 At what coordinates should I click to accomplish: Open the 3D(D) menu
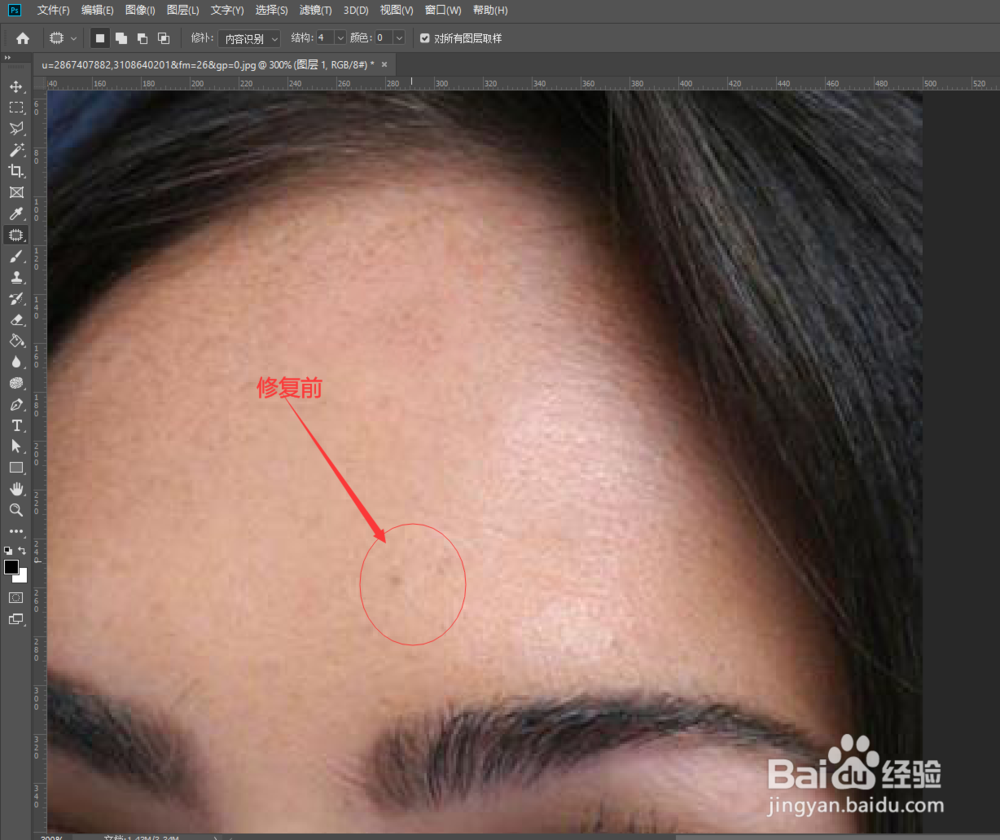[356, 10]
